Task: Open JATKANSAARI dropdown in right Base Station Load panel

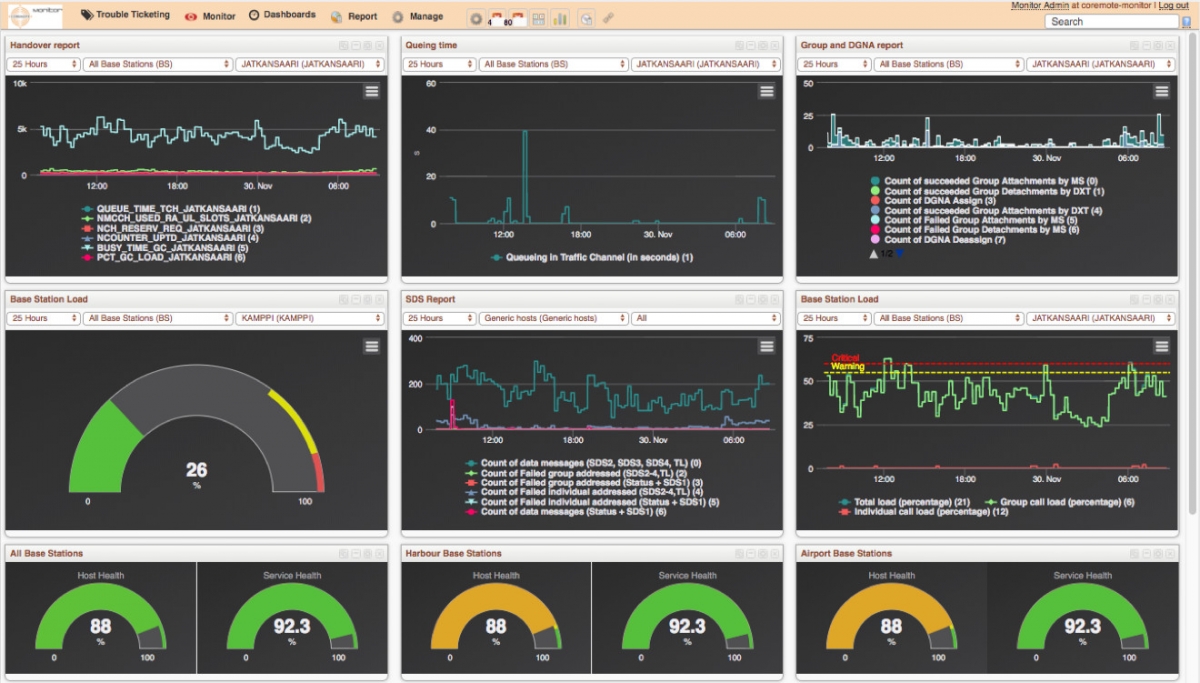Action: pyautogui.click(x=1100, y=318)
